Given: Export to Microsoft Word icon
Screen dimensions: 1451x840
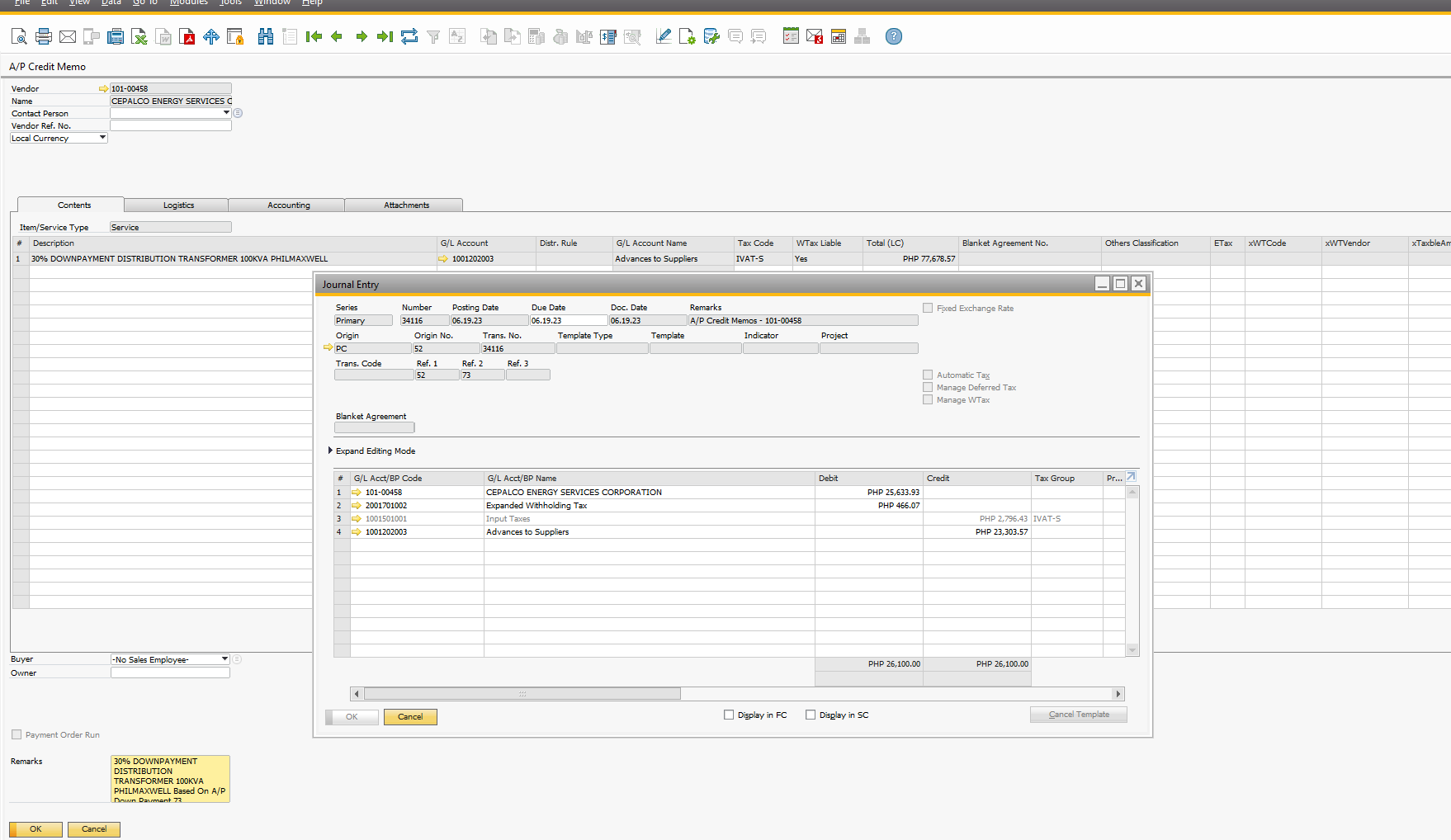Looking at the screenshot, I should [x=163, y=36].
